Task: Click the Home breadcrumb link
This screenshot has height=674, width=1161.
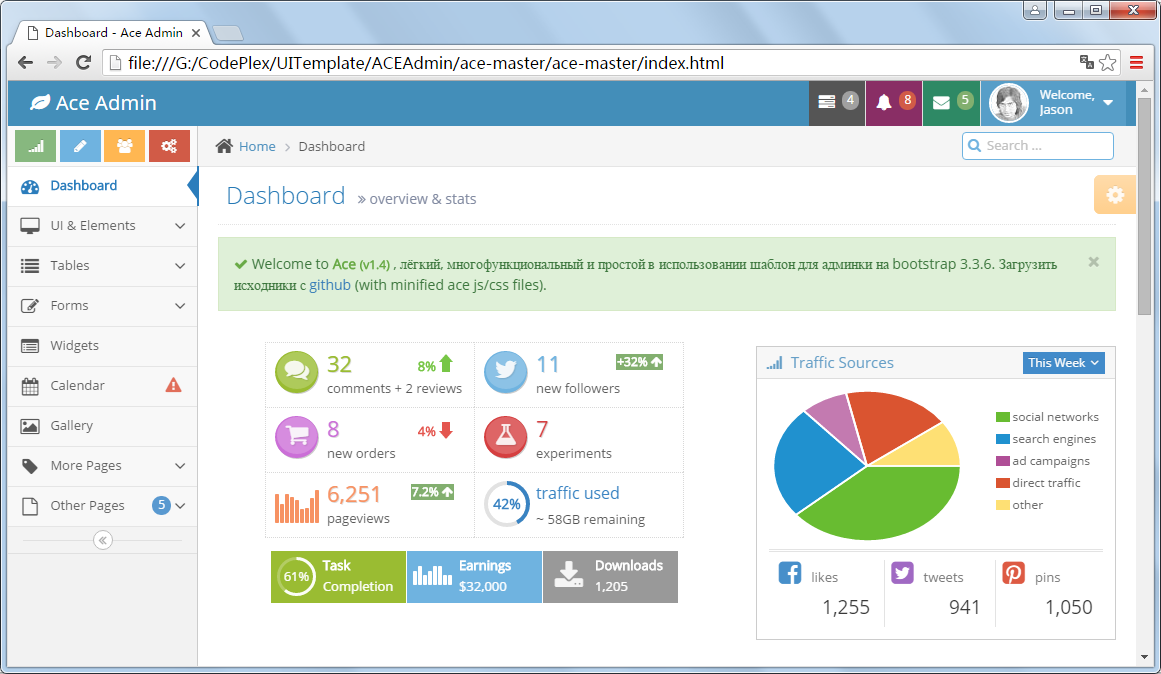Action: point(257,147)
